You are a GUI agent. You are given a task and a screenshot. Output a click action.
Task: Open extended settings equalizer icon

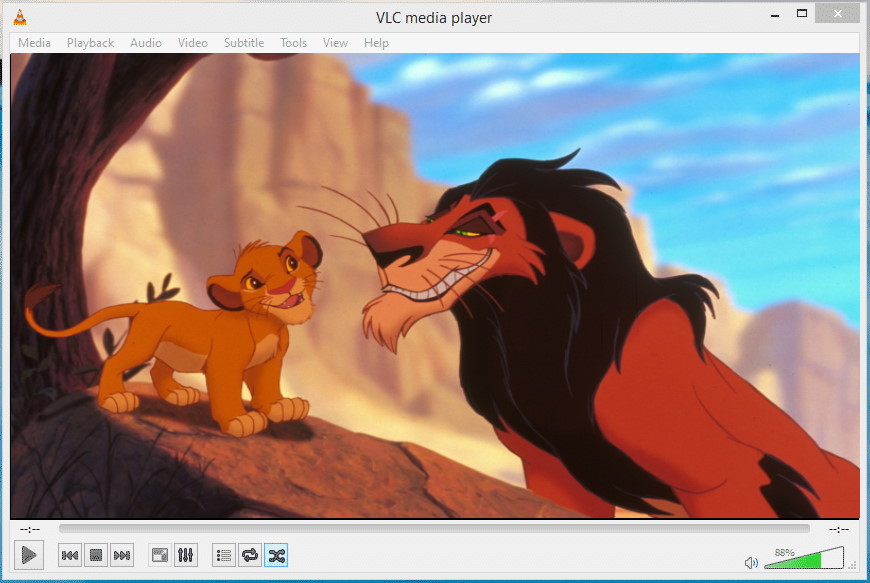(185, 555)
